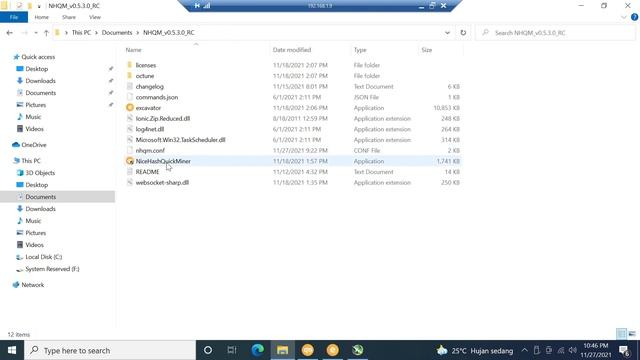Open Pictures under Quick access
The image size is (640, 360).
[x=36, y=105]
